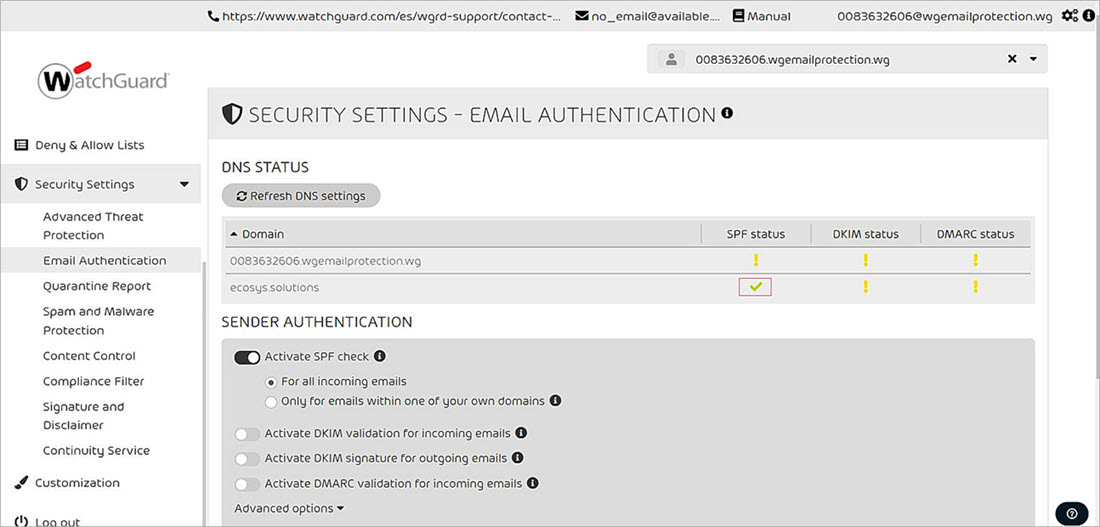Screen dimensions: 1100x527
Task: Open the help question mark icon
Action: click(x=1071, y=513)
